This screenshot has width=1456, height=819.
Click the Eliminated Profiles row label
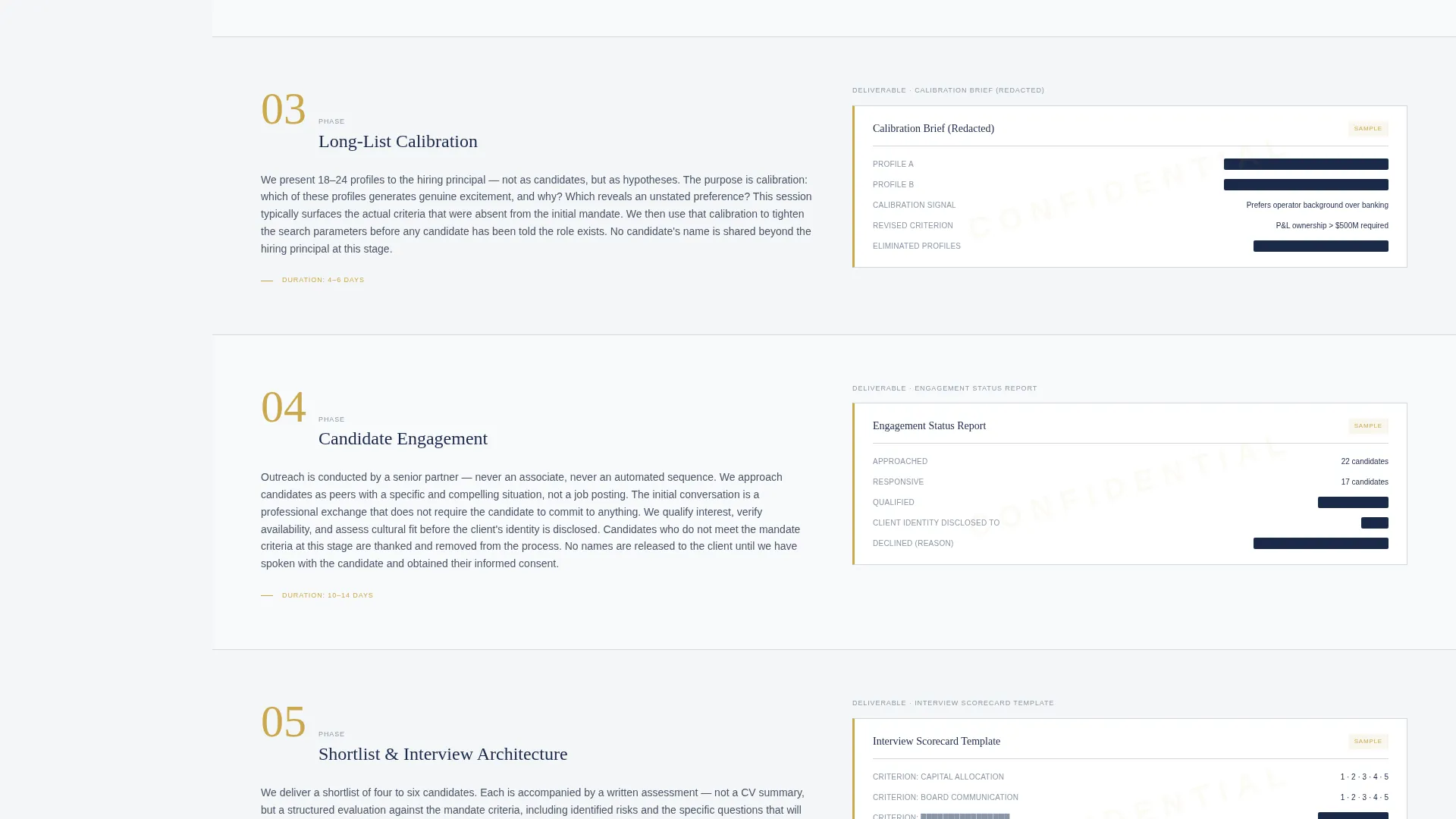(x=917, y=246)
